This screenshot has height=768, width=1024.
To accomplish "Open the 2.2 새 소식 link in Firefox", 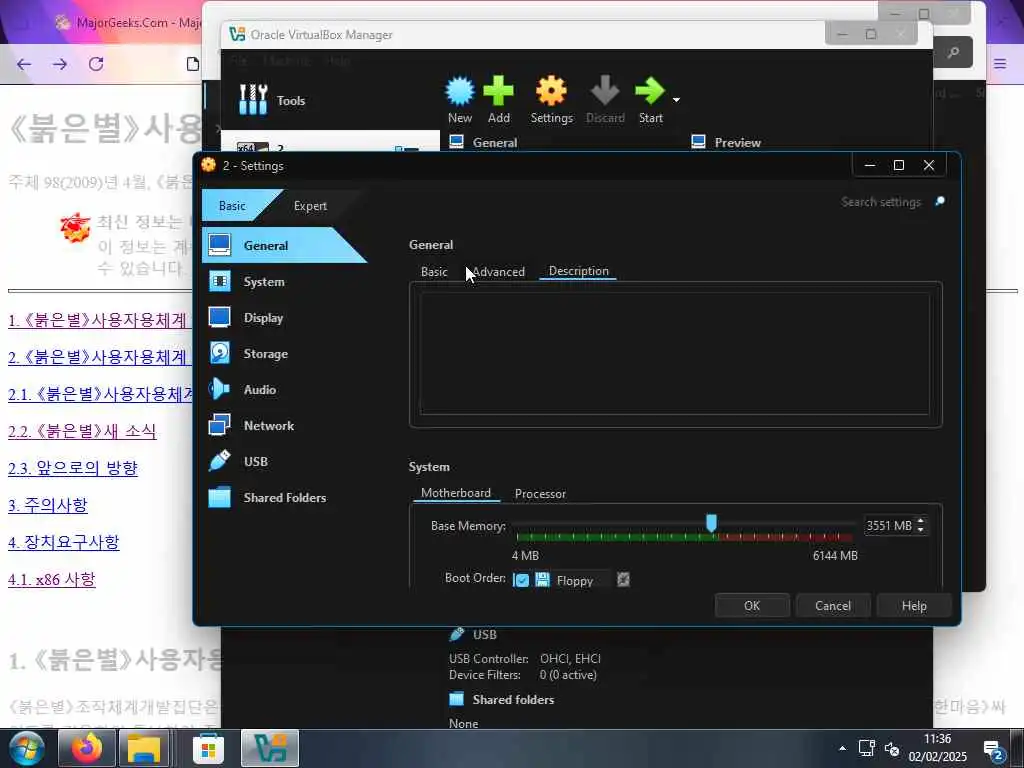I will [82, 431].
